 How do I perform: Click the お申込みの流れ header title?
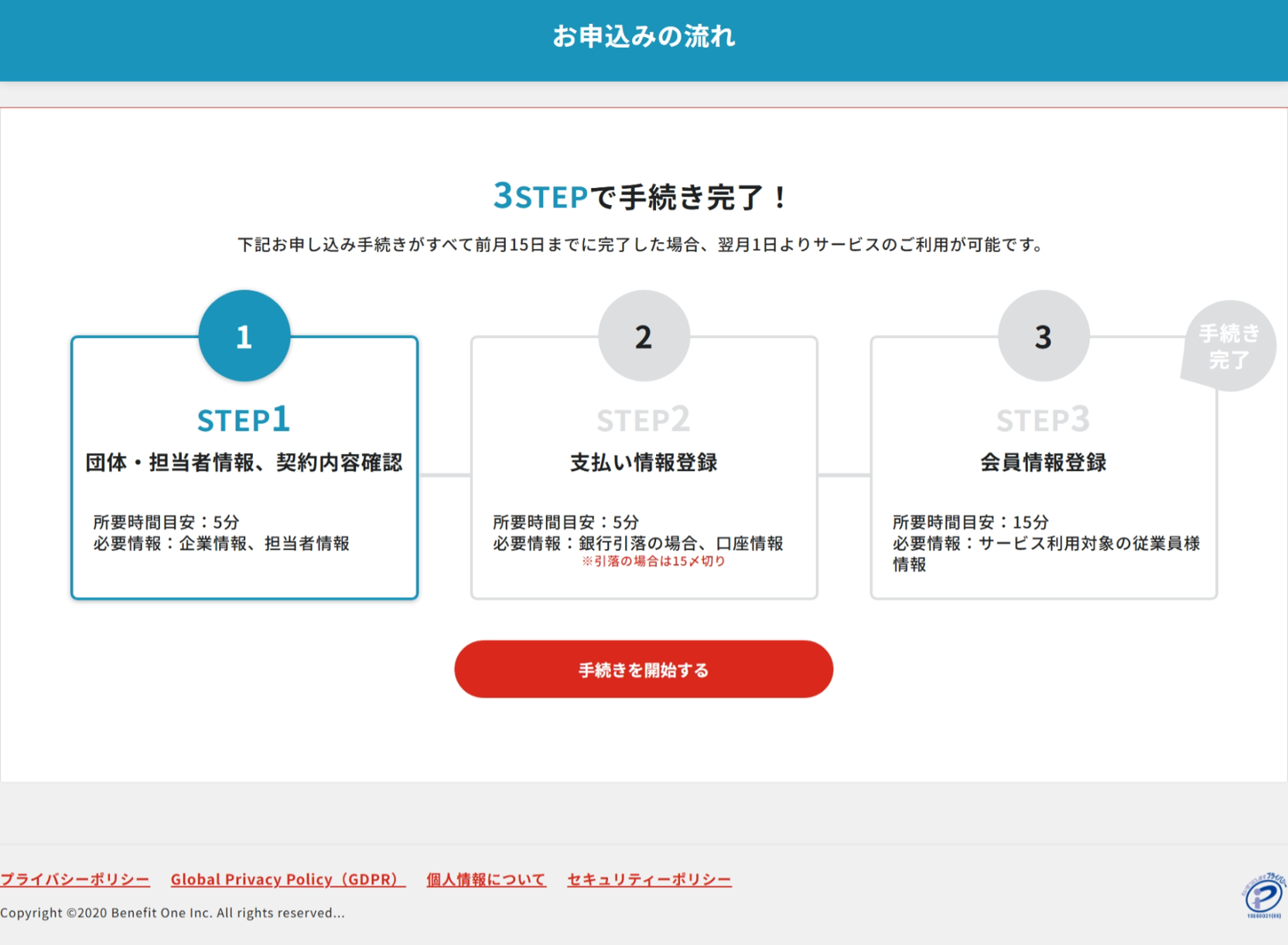644,36
